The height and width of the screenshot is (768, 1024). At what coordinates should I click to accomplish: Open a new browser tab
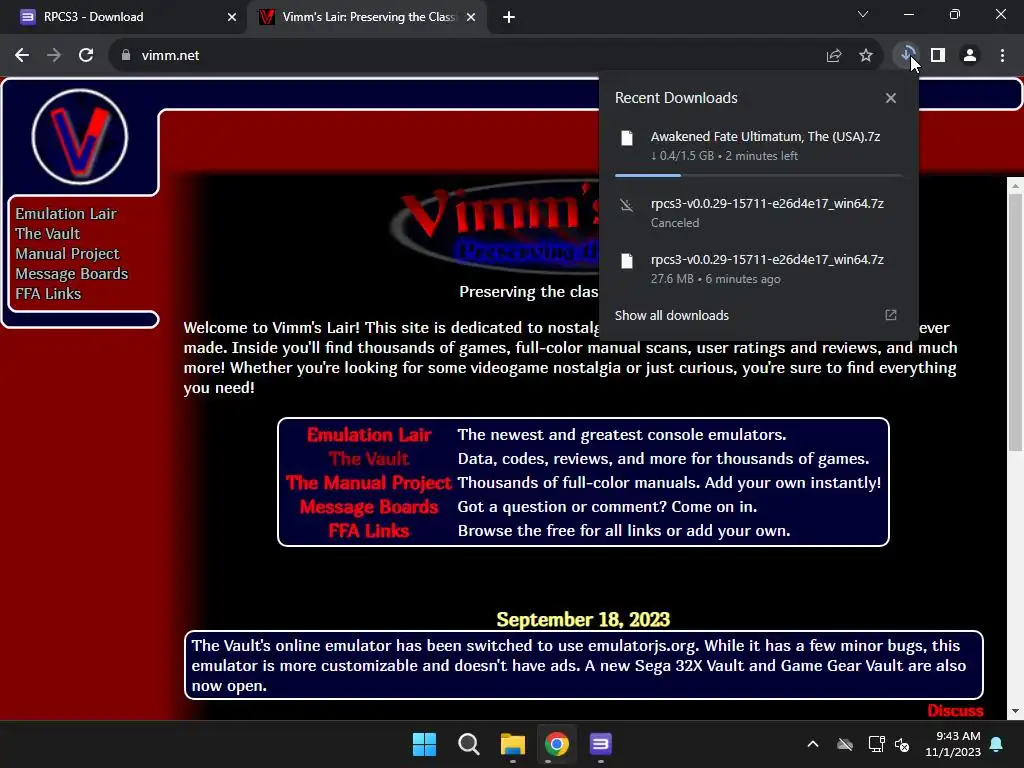509,17
